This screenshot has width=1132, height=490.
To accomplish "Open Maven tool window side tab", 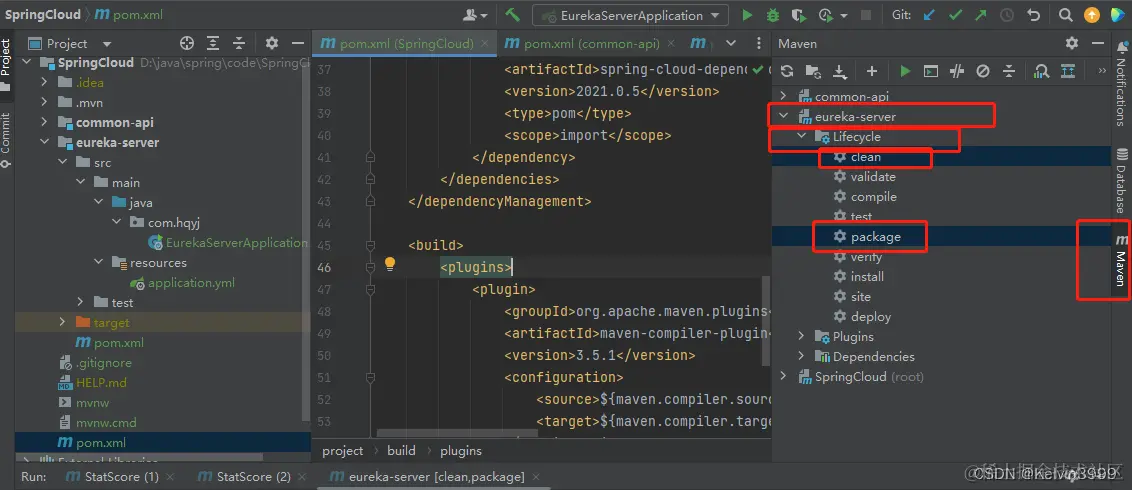I will (1120, 260).
